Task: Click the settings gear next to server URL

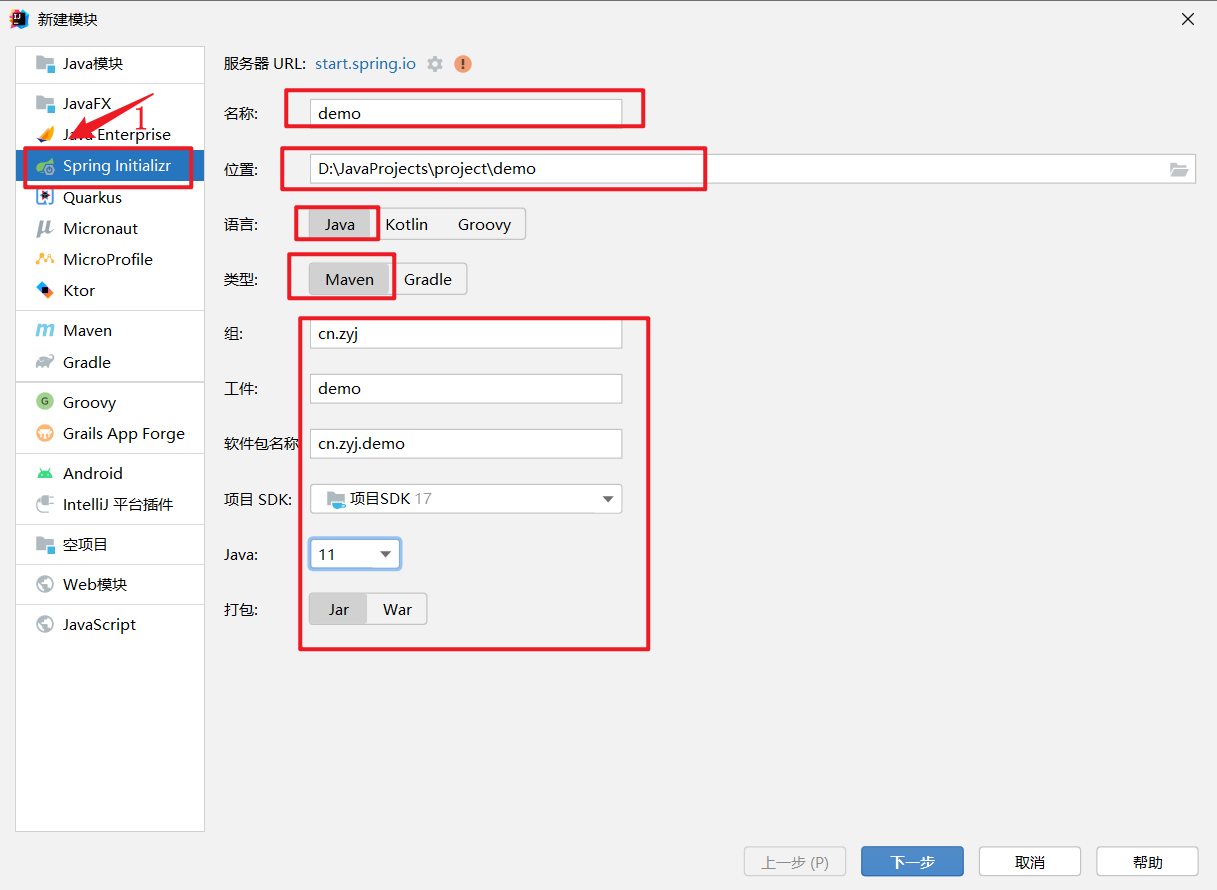Action: [x=435, y=64]
